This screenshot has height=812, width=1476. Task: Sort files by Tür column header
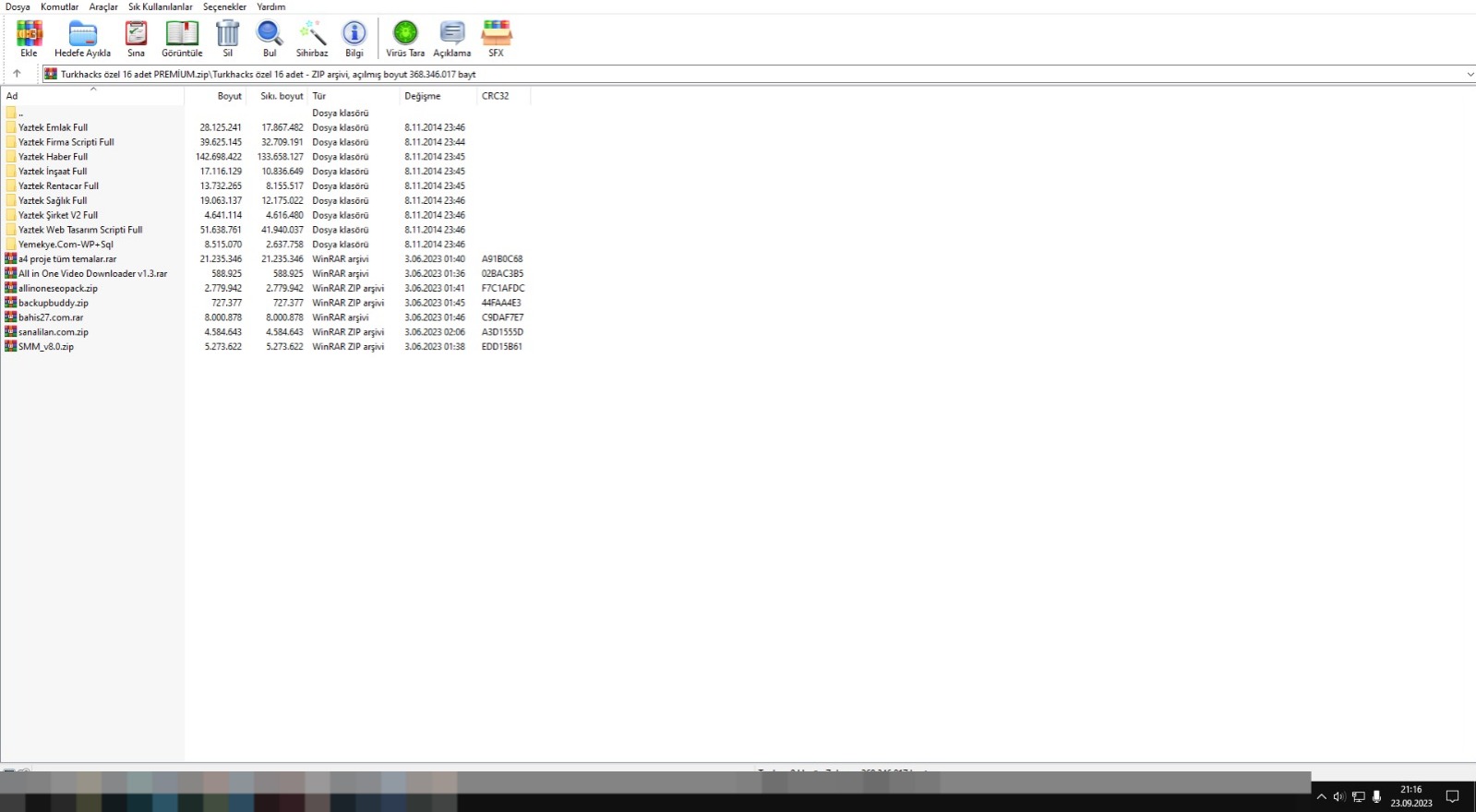click(x=354, y=96)
